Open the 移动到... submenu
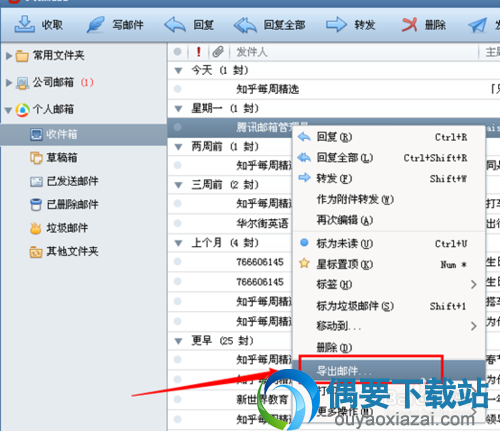This screenshot has width=500, height=431. click(x=389, y=326)
